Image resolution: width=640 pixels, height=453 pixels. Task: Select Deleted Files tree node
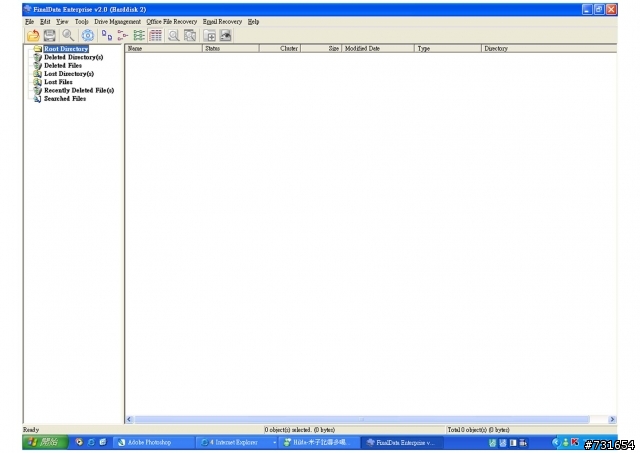63,65
